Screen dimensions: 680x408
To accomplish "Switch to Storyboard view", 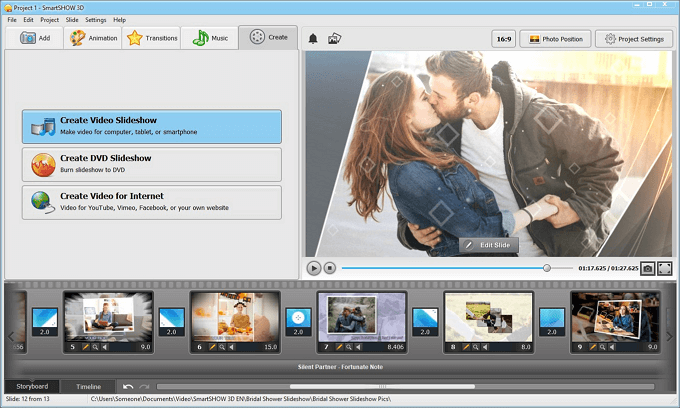I will pyautogui.click(x=32, y=386).
